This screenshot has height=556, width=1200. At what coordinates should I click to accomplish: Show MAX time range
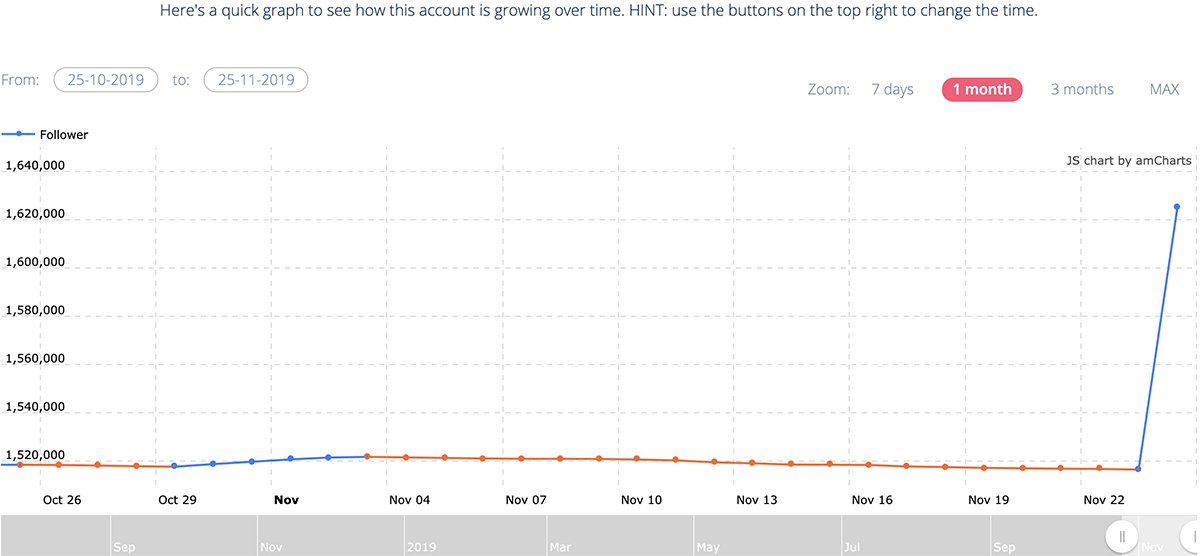click(1164, 89)
